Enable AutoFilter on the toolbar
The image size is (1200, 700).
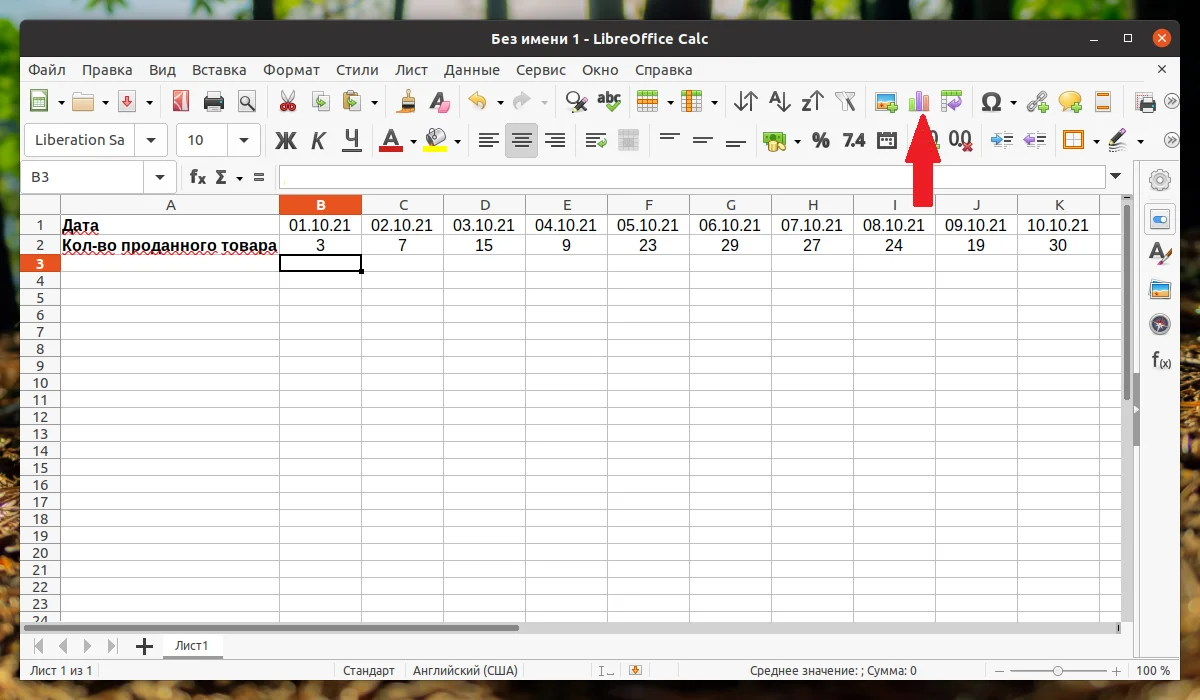pyautogui.click(x=846, y=101)
